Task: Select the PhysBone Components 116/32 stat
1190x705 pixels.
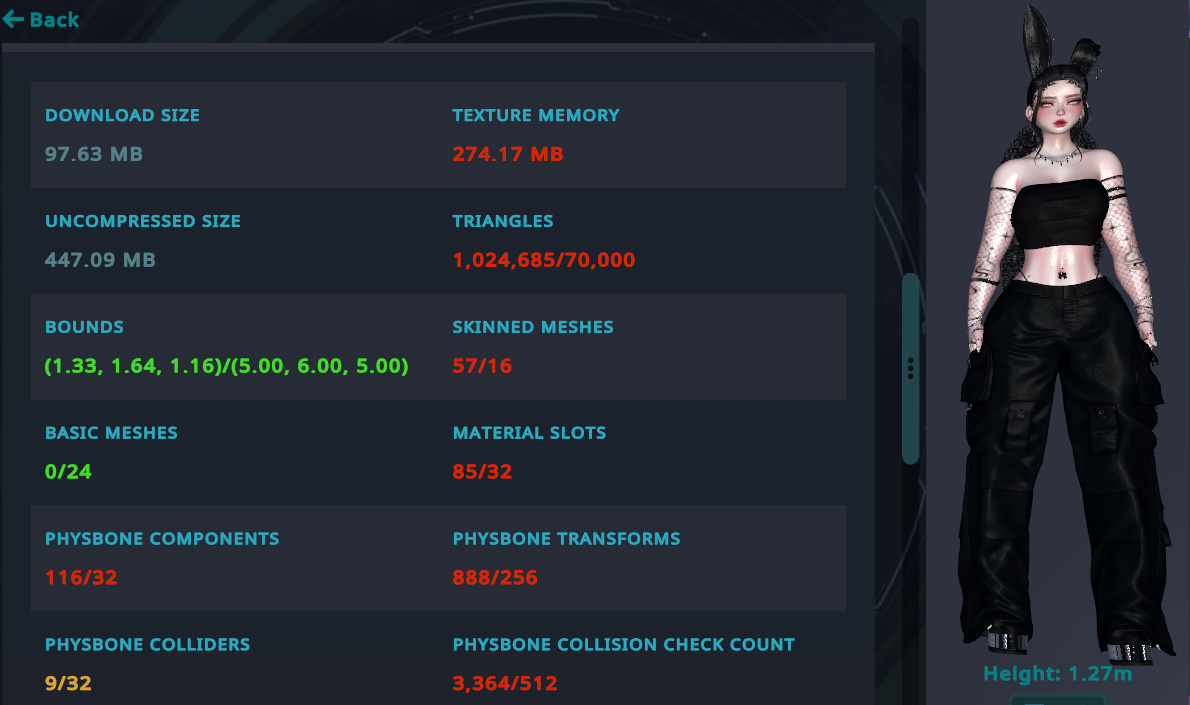Action: point(162,559)
